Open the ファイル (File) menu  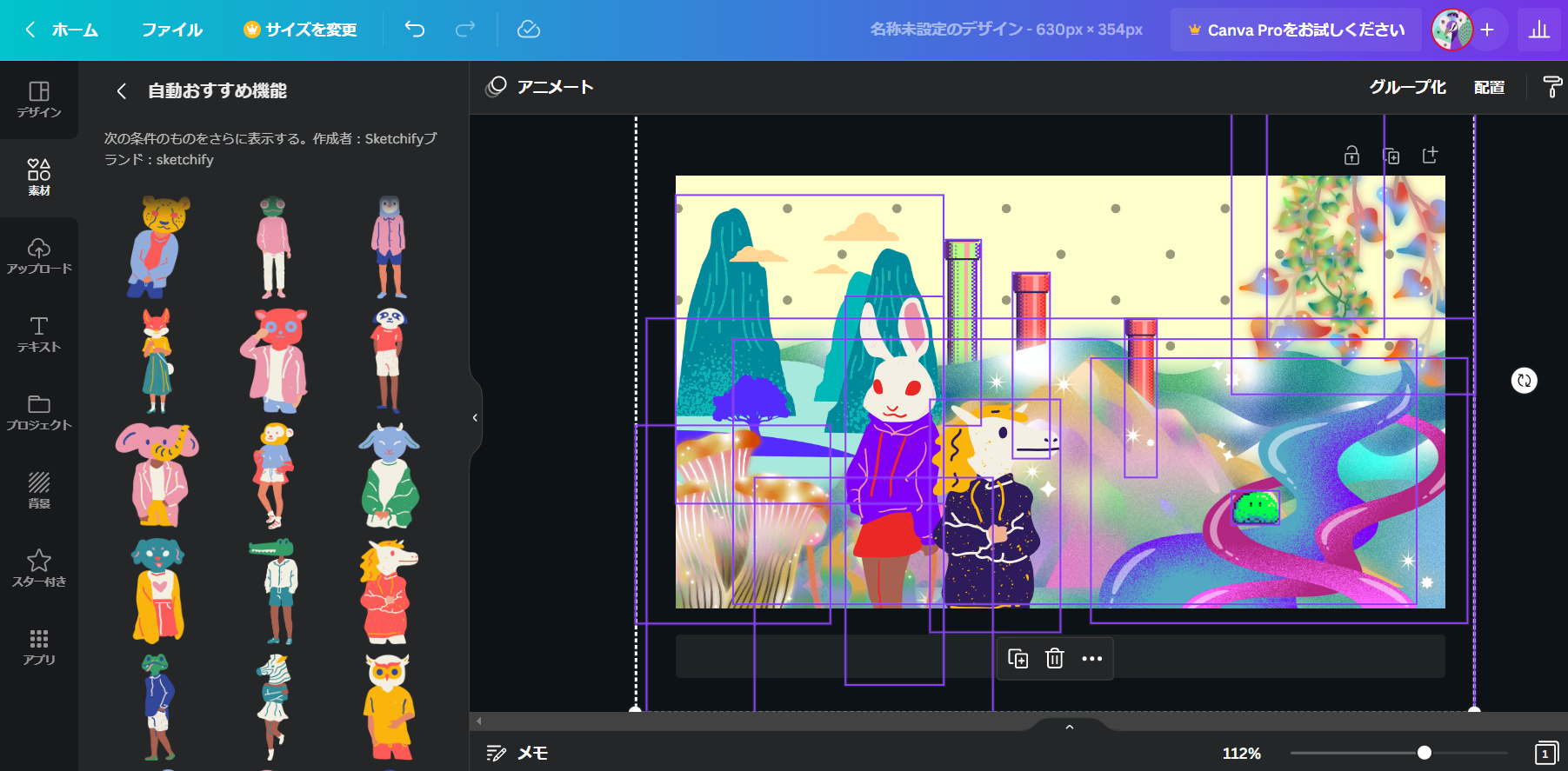pyautogui.click(x=172, y=30)
